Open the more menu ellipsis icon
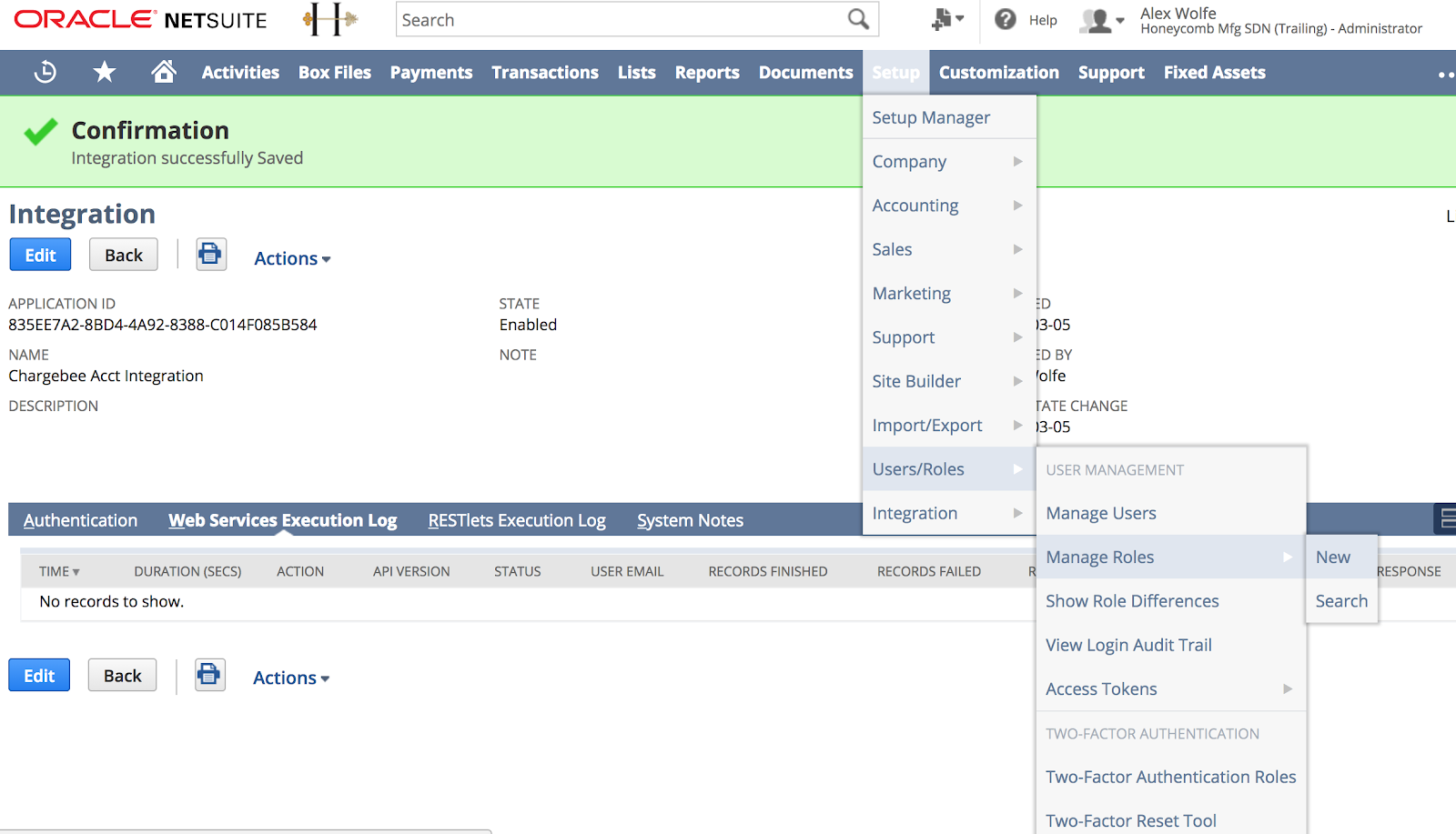The image size is (1456, 834). 1445,74
